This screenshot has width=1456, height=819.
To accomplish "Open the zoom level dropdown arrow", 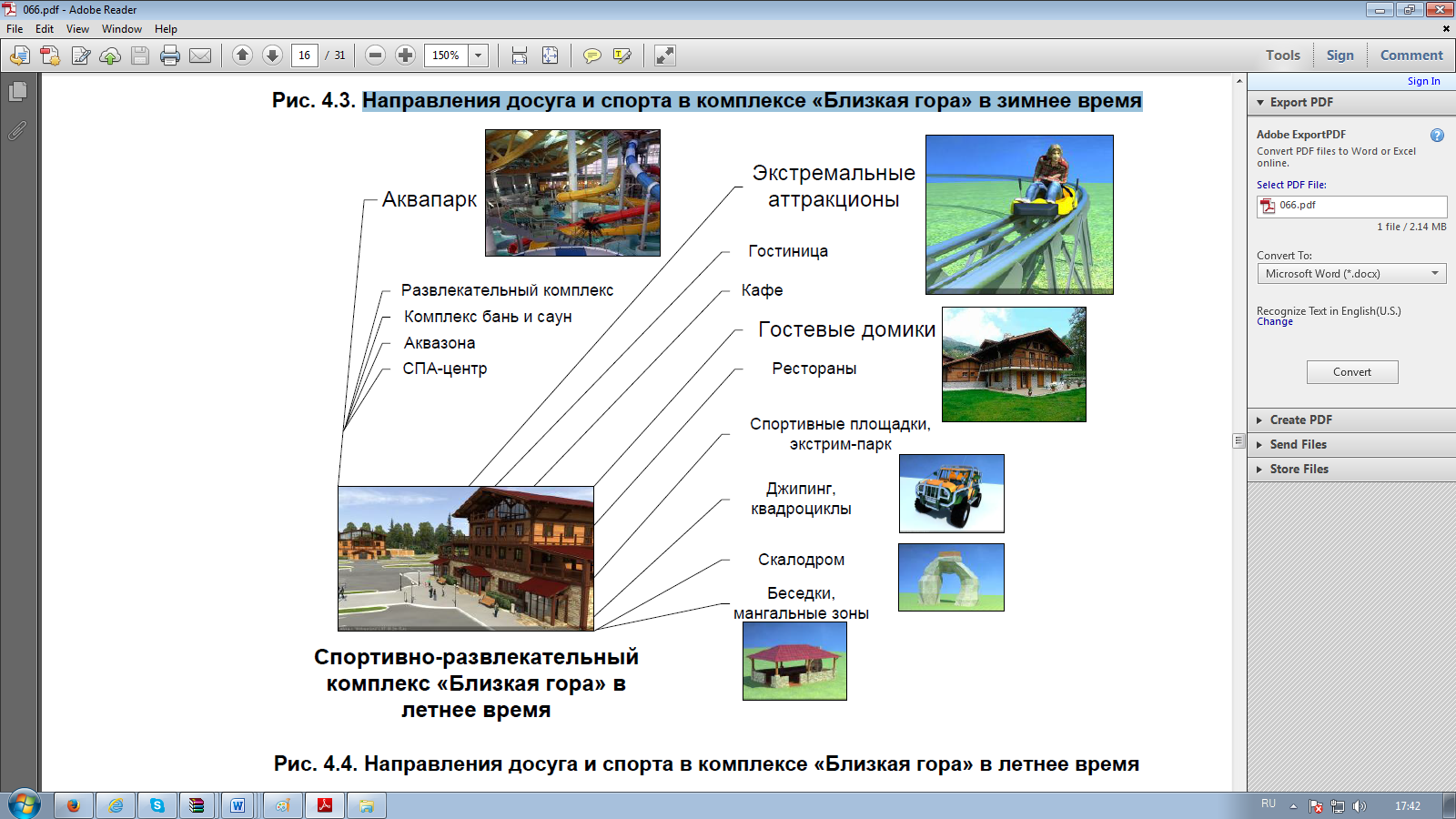I will (479, 56).
